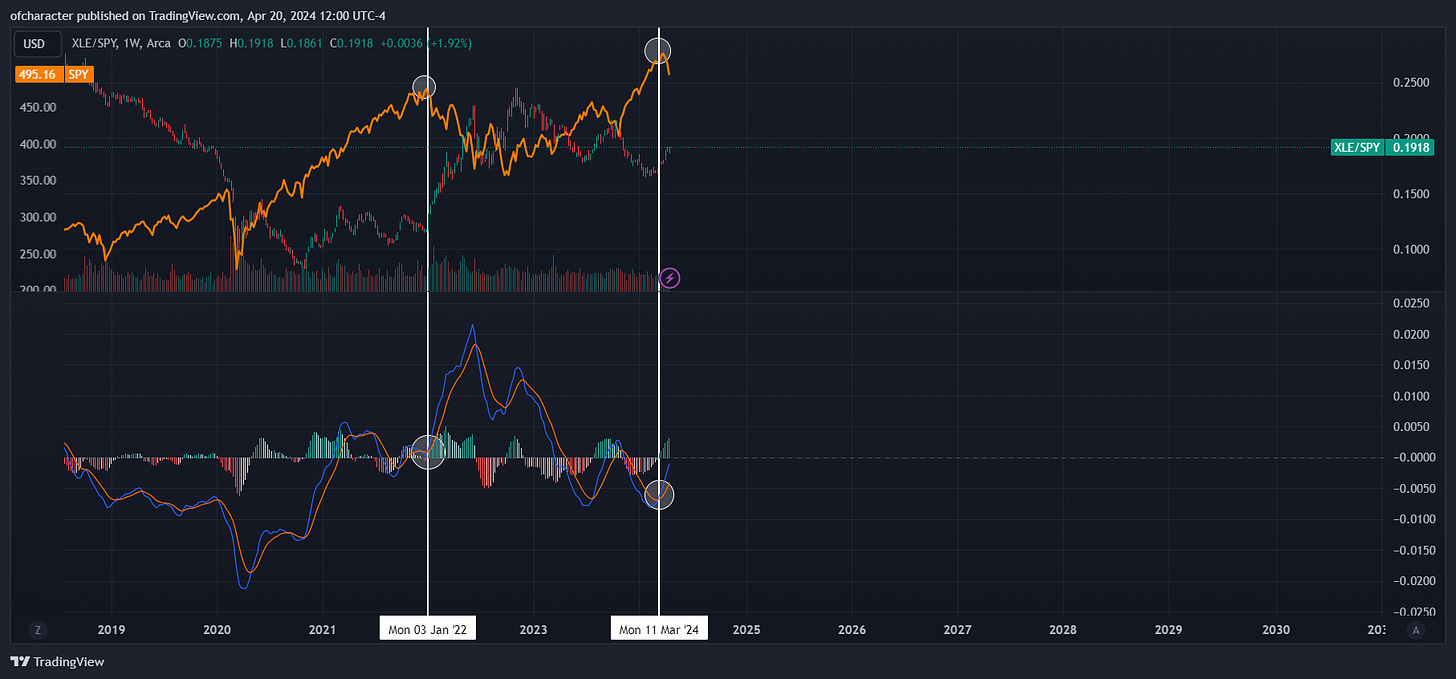Click the 2027 year label on time axis

[958, 630]
